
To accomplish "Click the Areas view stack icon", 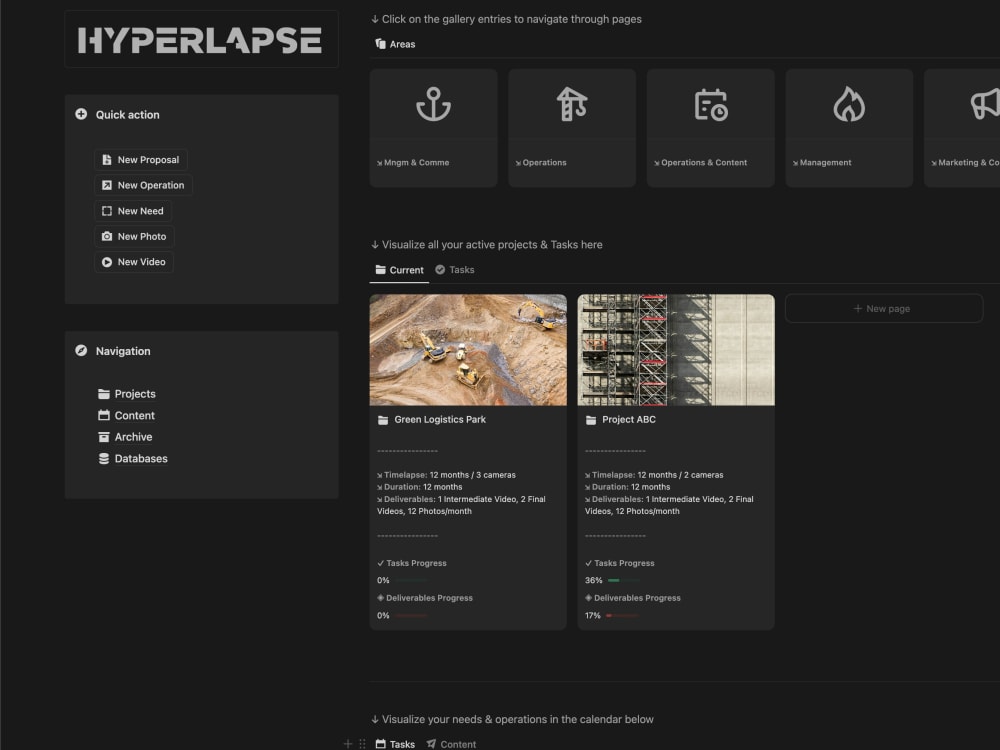I will coord(381,44).
